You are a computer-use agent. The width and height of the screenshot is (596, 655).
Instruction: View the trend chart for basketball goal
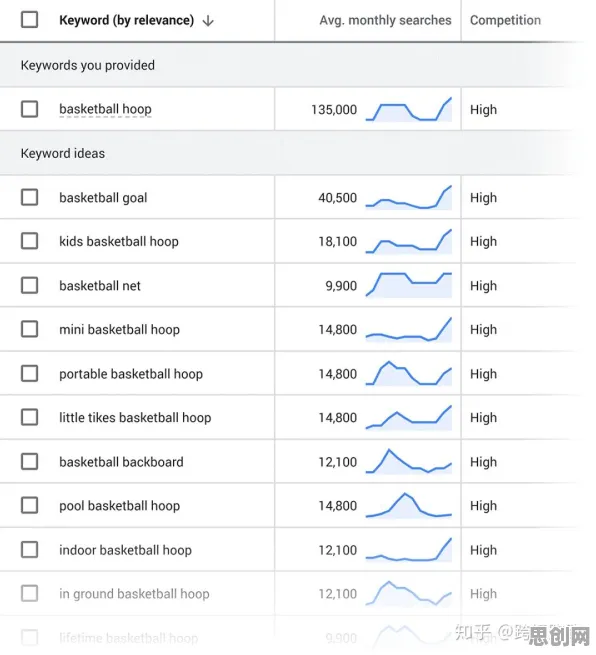[x=408, y=197]
